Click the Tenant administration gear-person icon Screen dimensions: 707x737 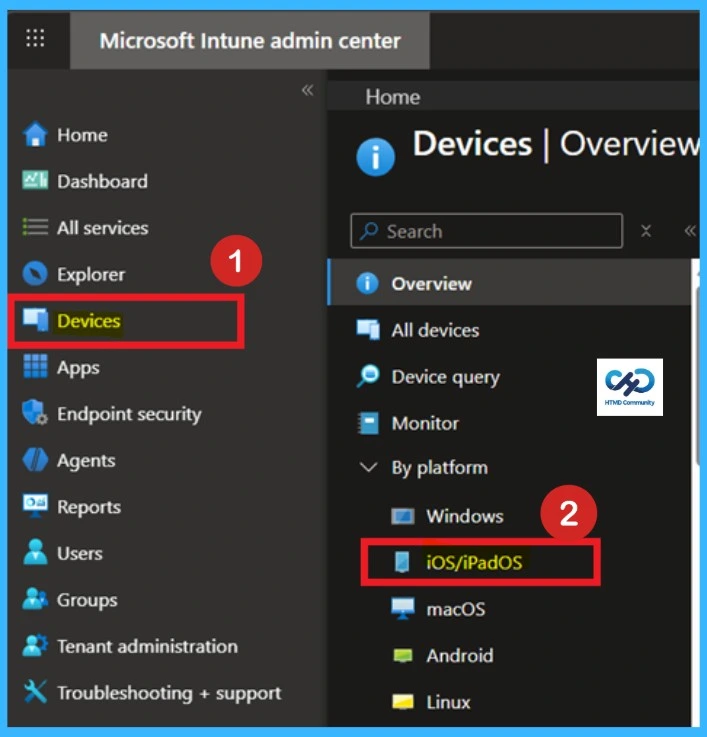tap(35, 645)
